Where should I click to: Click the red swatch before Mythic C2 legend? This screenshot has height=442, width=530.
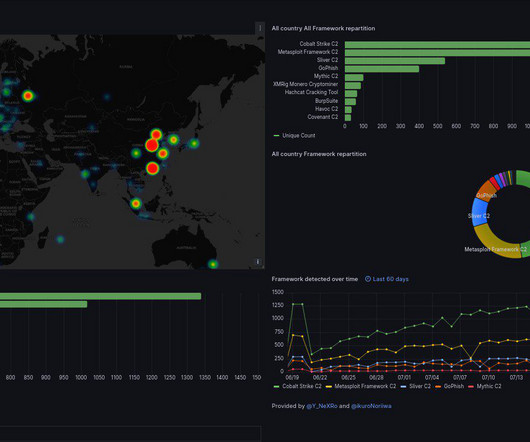[471, 386]
